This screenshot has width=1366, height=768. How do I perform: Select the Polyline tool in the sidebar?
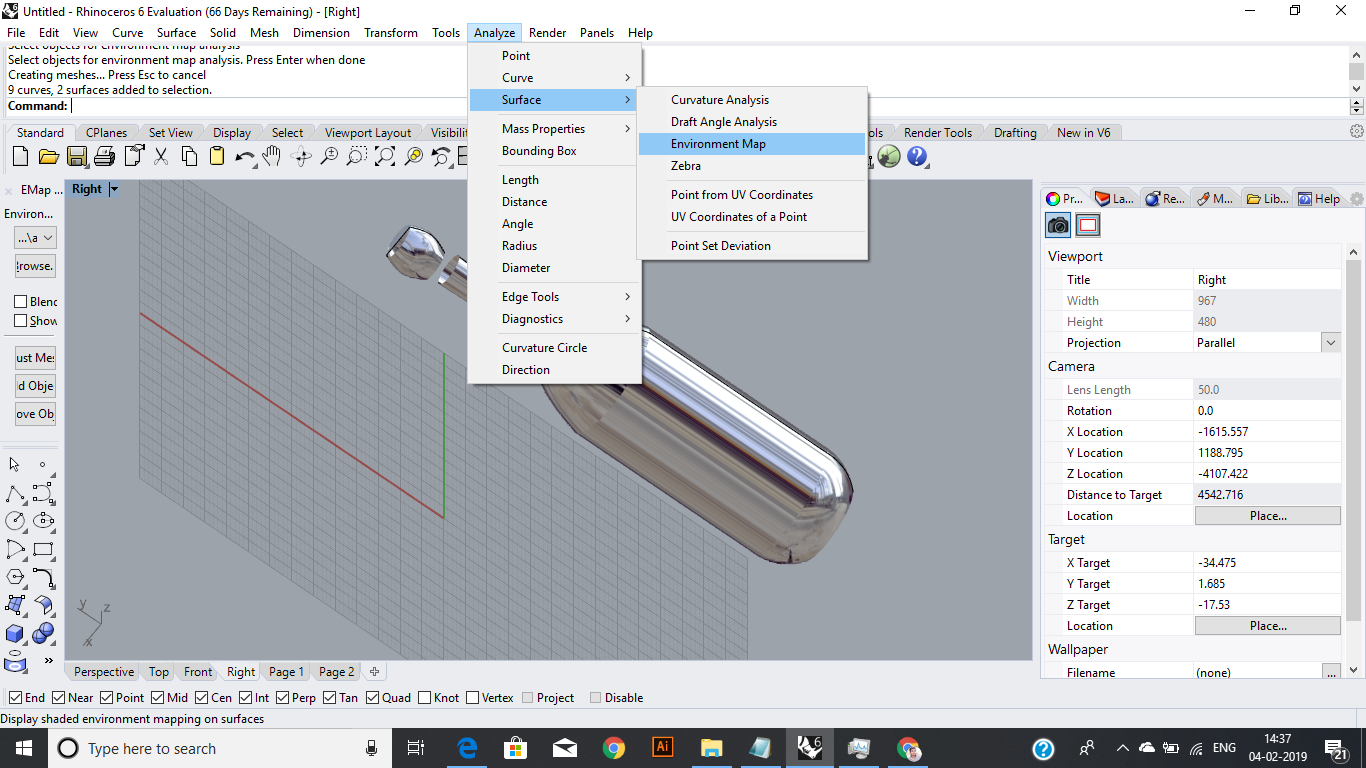pos(16,493)
